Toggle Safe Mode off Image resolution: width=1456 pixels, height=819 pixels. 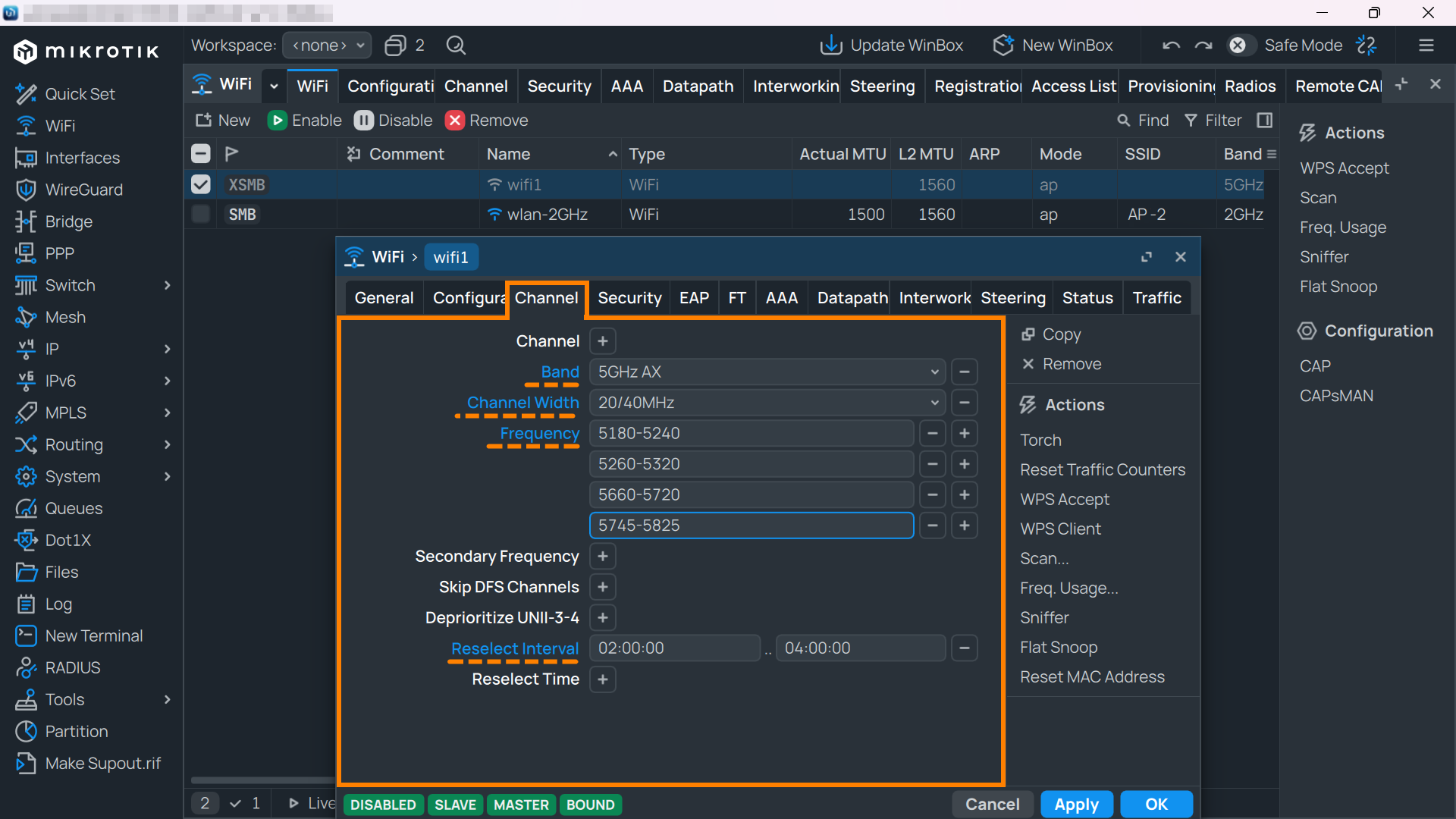pos(1238,45)
